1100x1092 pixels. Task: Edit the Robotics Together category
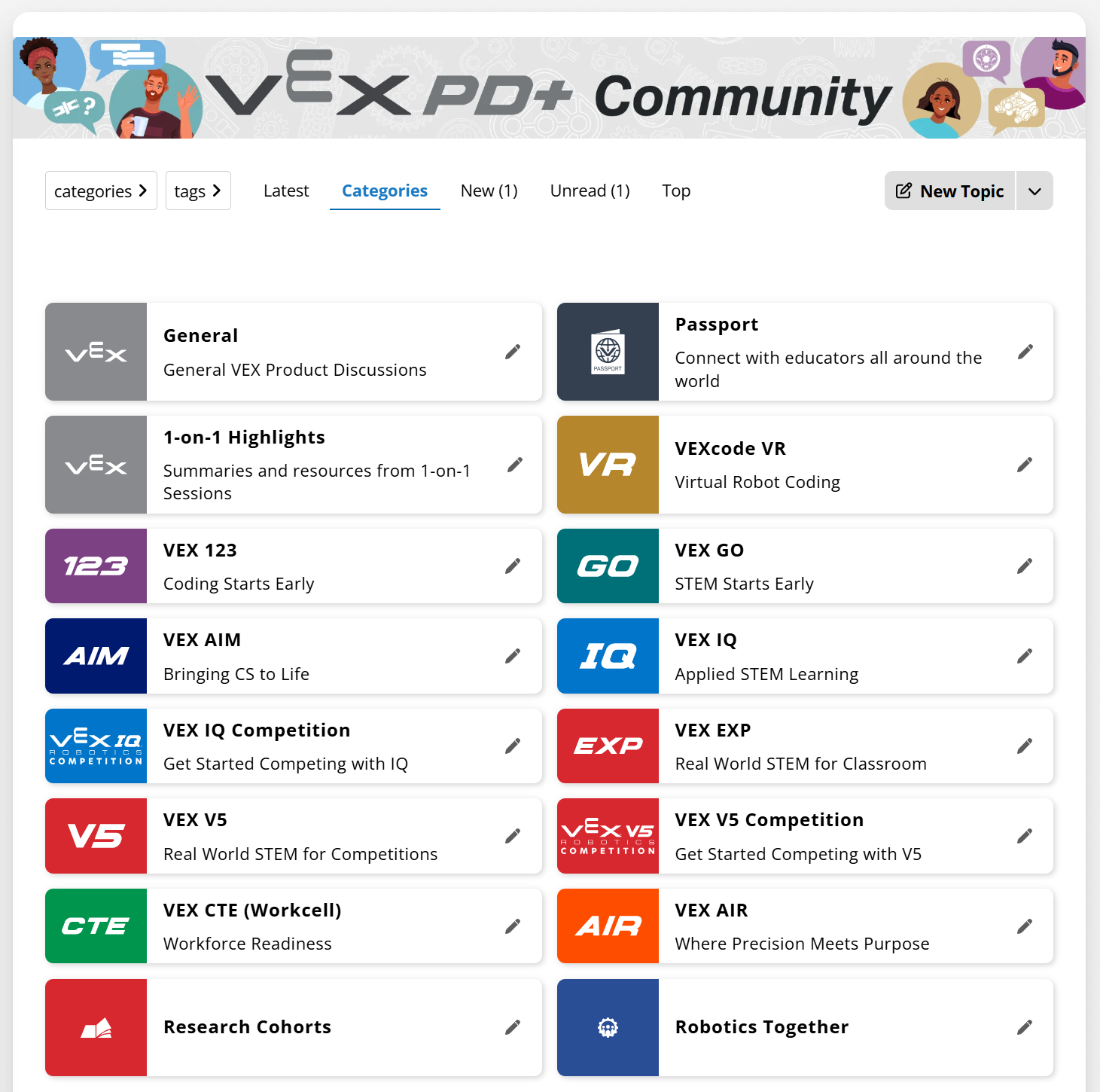(x=1025, y=1027)
